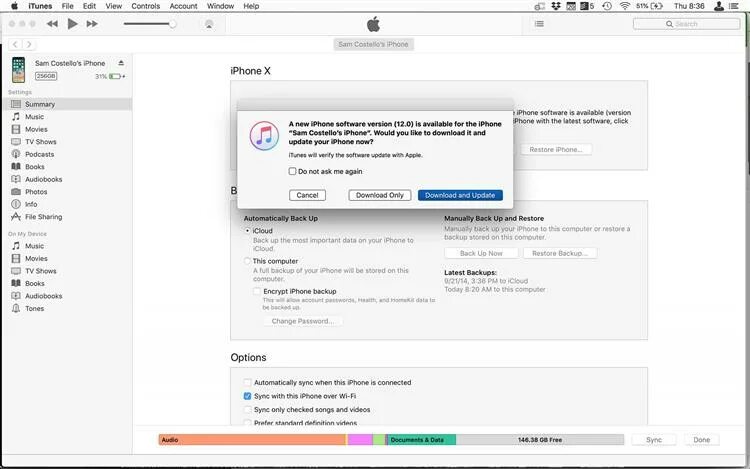Viewport: 750px width, 469px height.
Task: Click the Done button
Action: (x=702, y=440)
